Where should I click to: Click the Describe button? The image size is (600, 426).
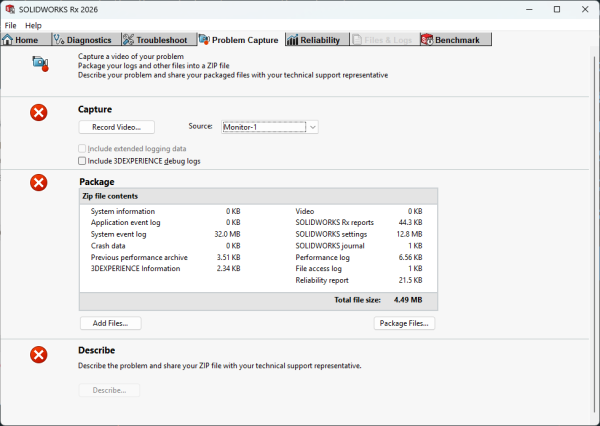click(109, 390)
